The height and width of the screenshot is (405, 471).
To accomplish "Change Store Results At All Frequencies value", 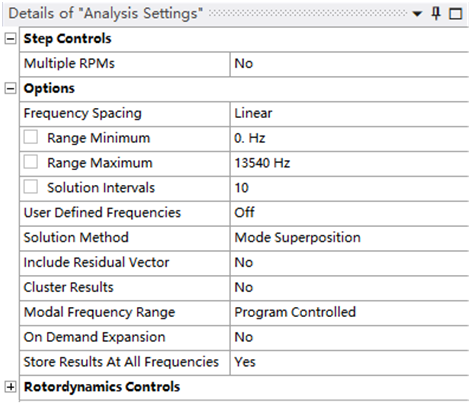I will pos(349,362).
